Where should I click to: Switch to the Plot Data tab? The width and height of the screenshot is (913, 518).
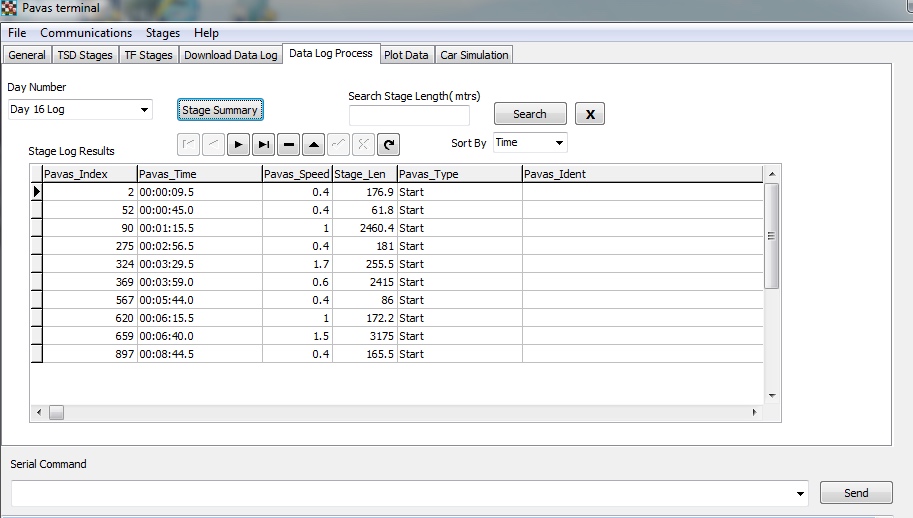pos(406,55)
